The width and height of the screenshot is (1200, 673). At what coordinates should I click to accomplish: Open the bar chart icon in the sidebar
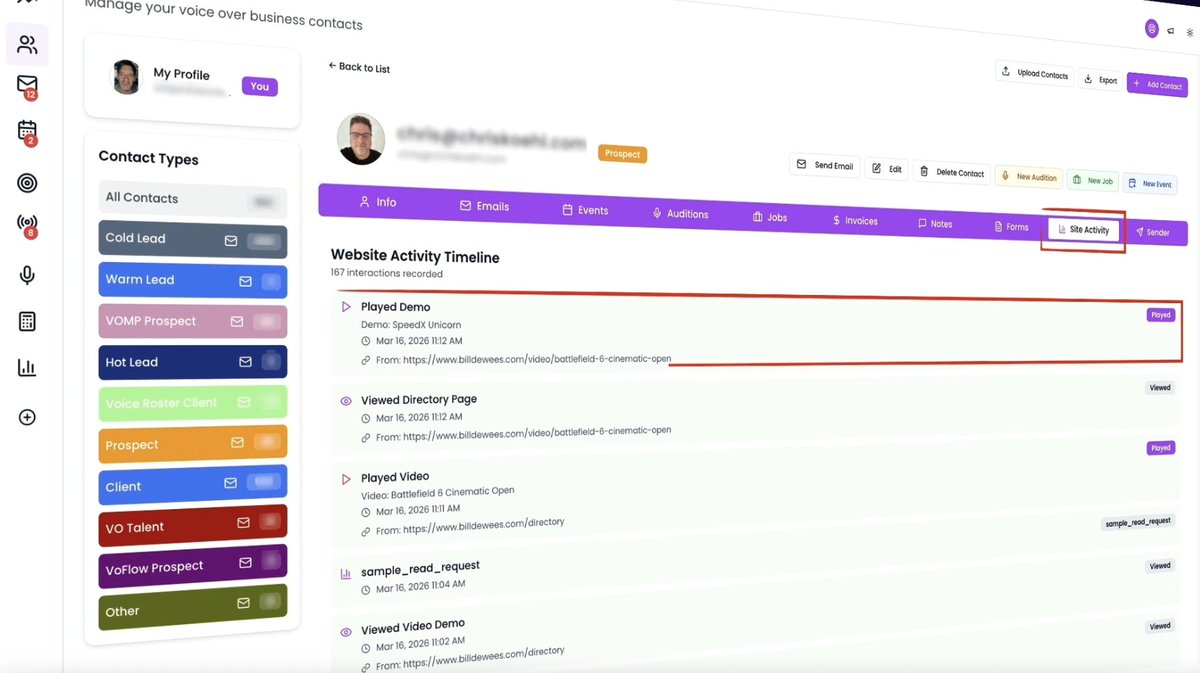(27, 368)
